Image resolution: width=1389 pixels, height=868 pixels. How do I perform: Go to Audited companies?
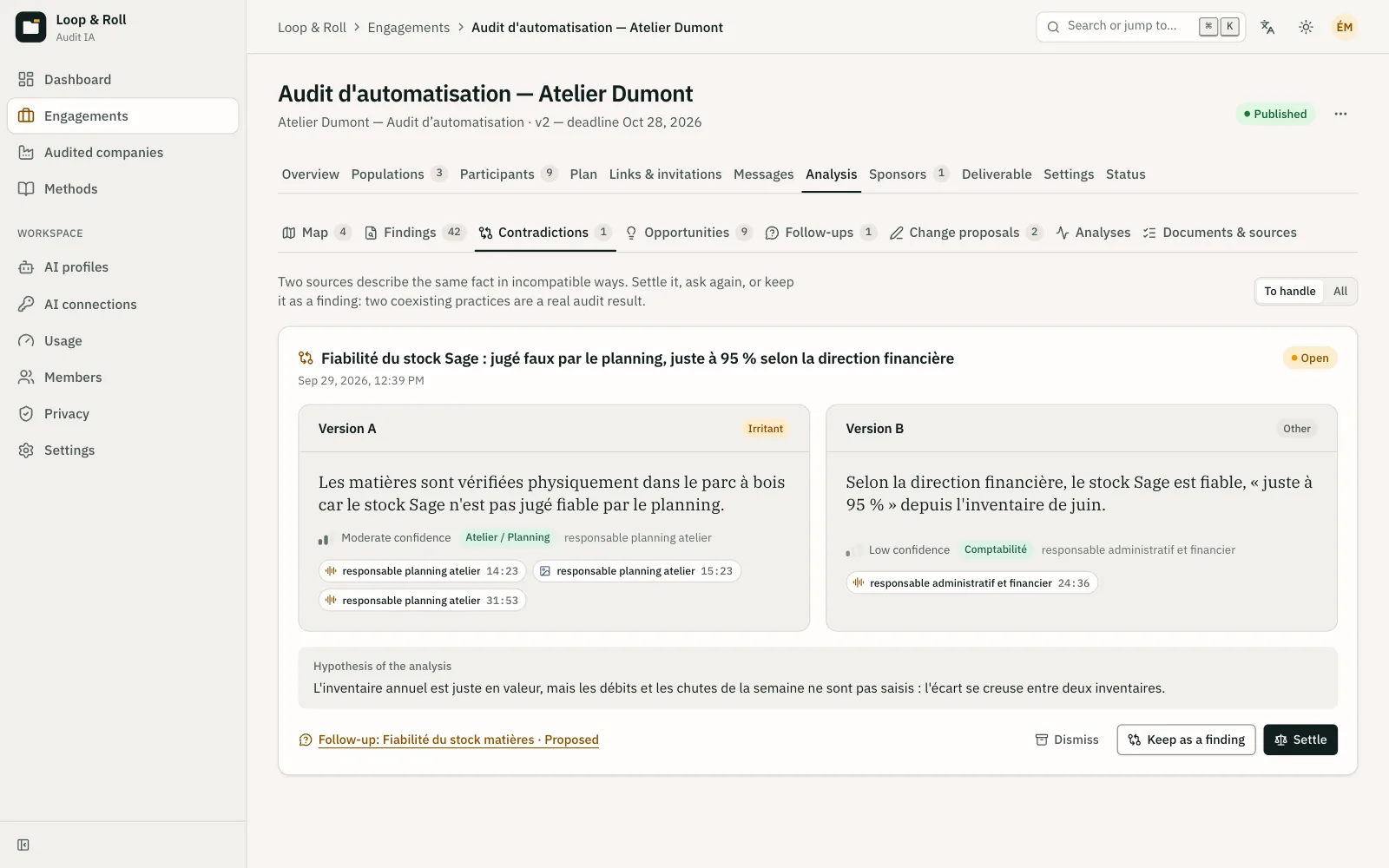[x=122, y=153]
